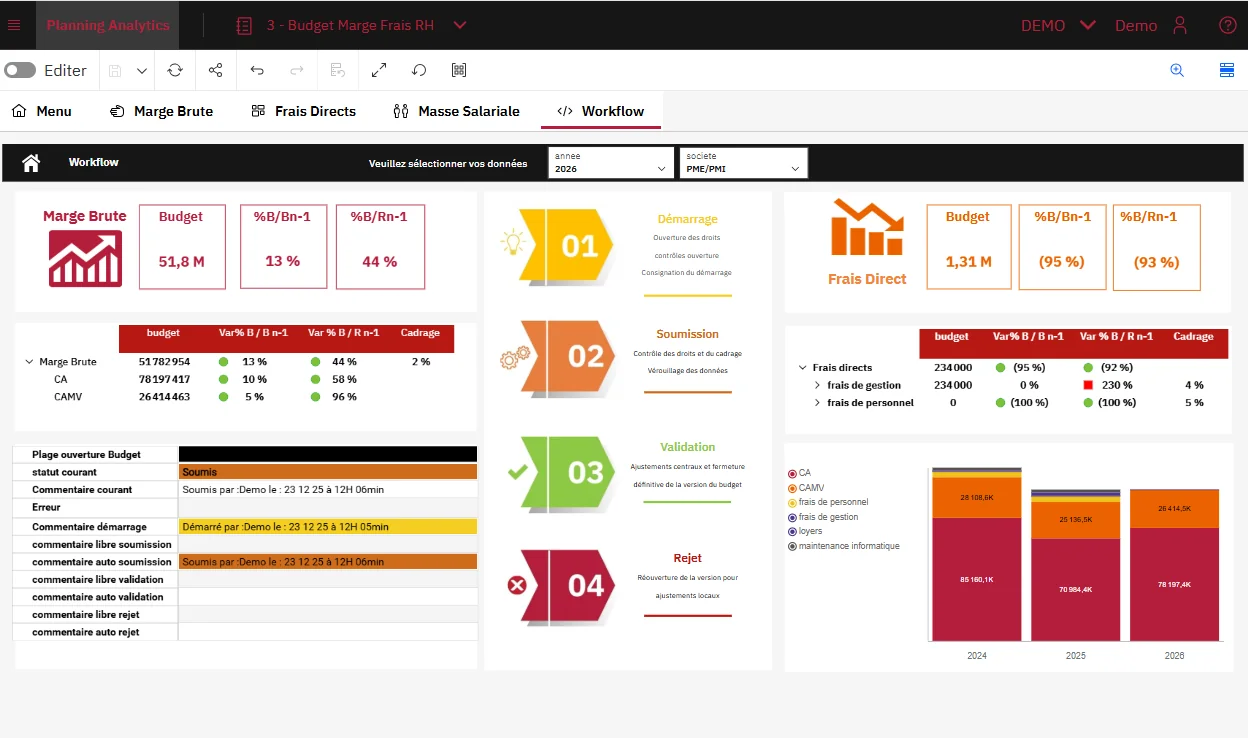Click the help question mark button
This screenshot has height=738, width=1248.
(1227, 25)
